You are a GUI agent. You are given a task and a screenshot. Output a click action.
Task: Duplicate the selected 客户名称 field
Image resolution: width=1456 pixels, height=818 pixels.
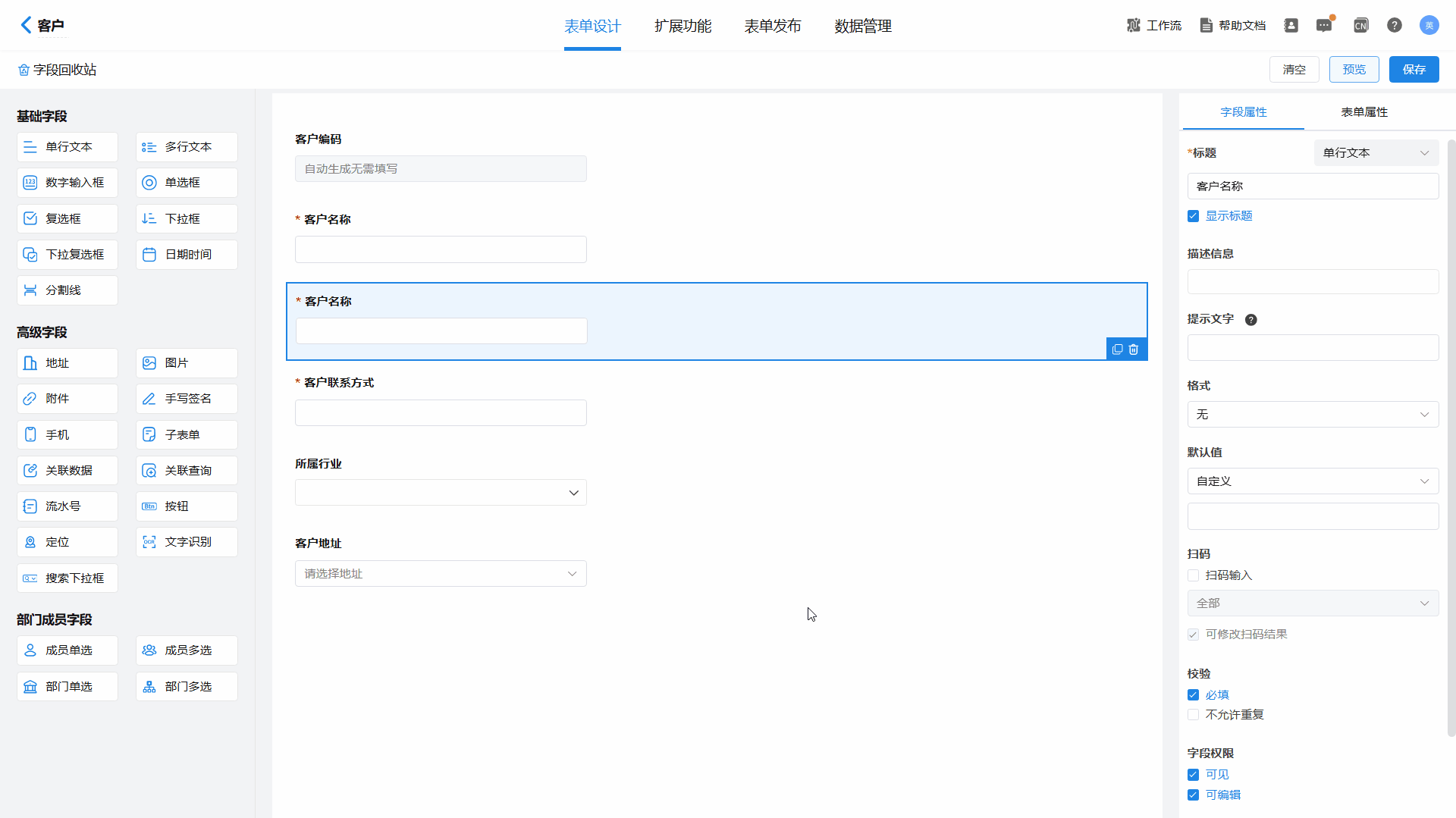point(1117,349)
